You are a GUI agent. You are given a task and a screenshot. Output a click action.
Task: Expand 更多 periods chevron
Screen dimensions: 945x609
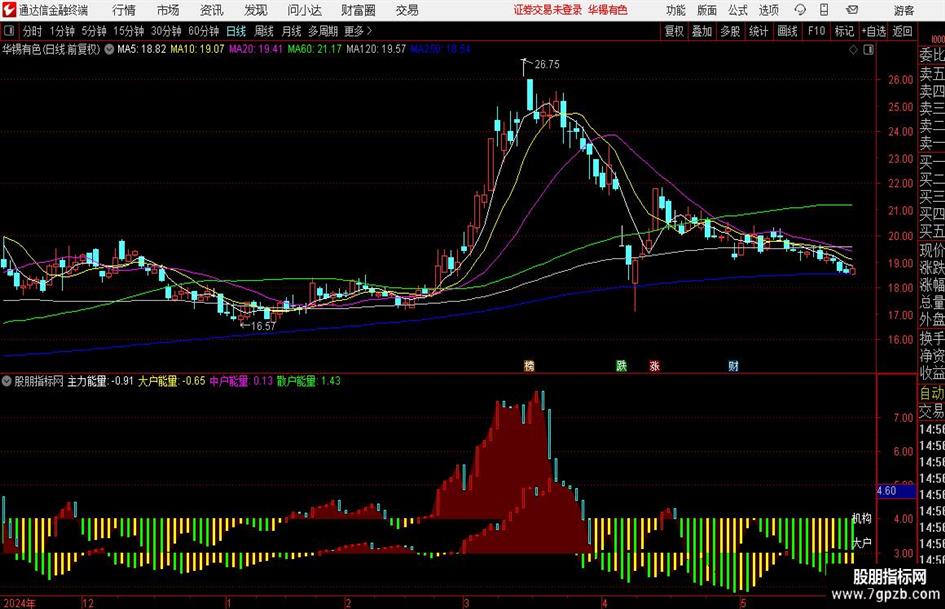[369, 31]
